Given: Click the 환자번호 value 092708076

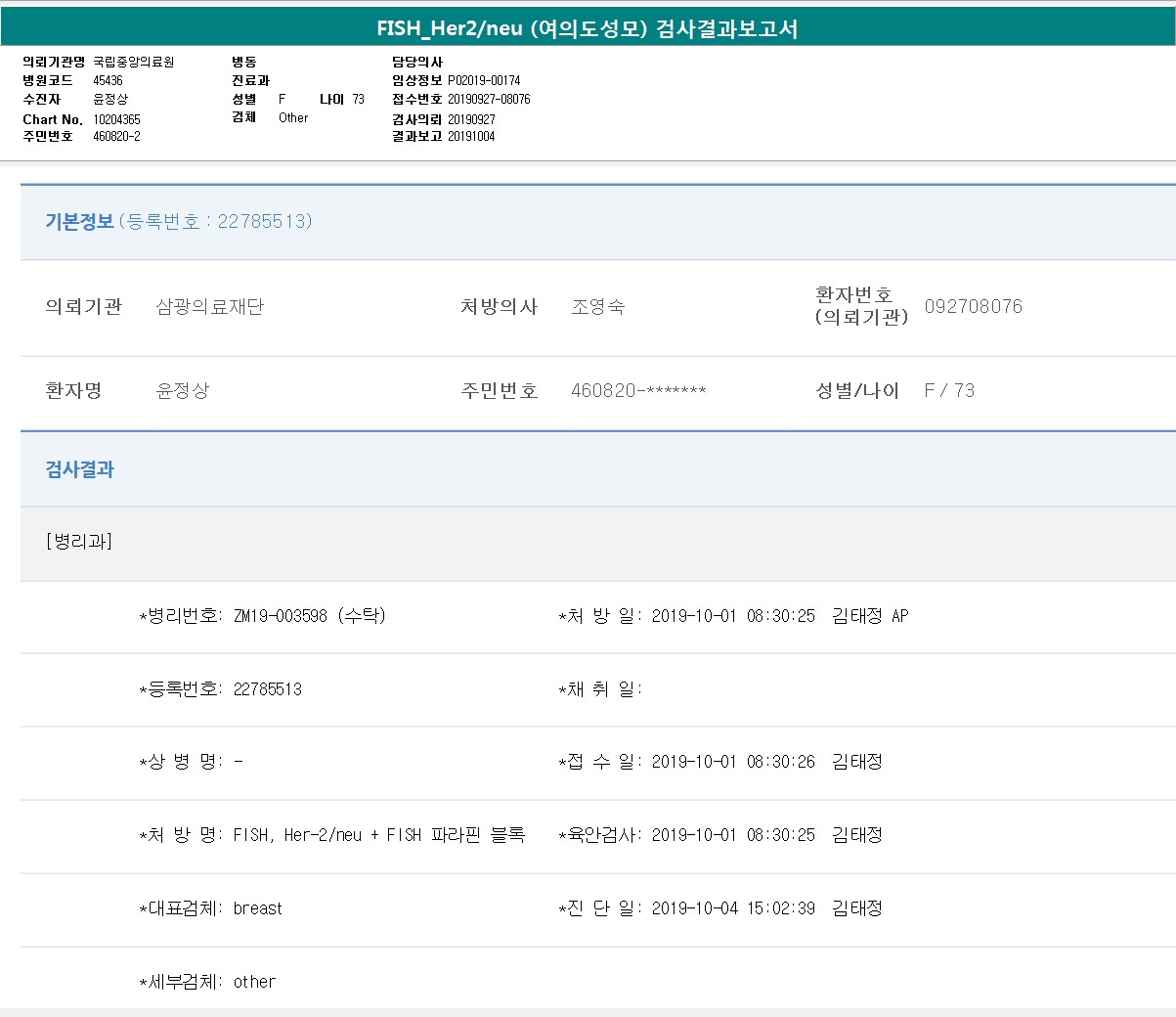Looking at the screenshot, I should click(x=974, y=306).
